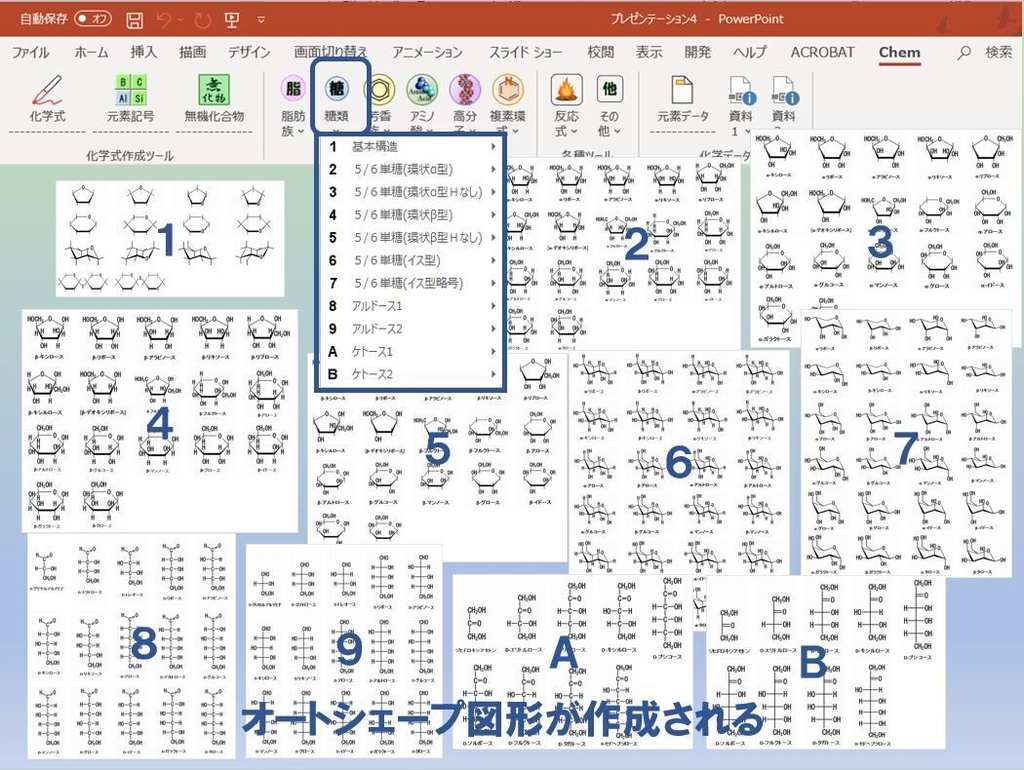Select menu item 2 5/6単糖(環状α型)
Viewport: 1024px width, 770px height.
pyautogui.click(x=410, y=169)
